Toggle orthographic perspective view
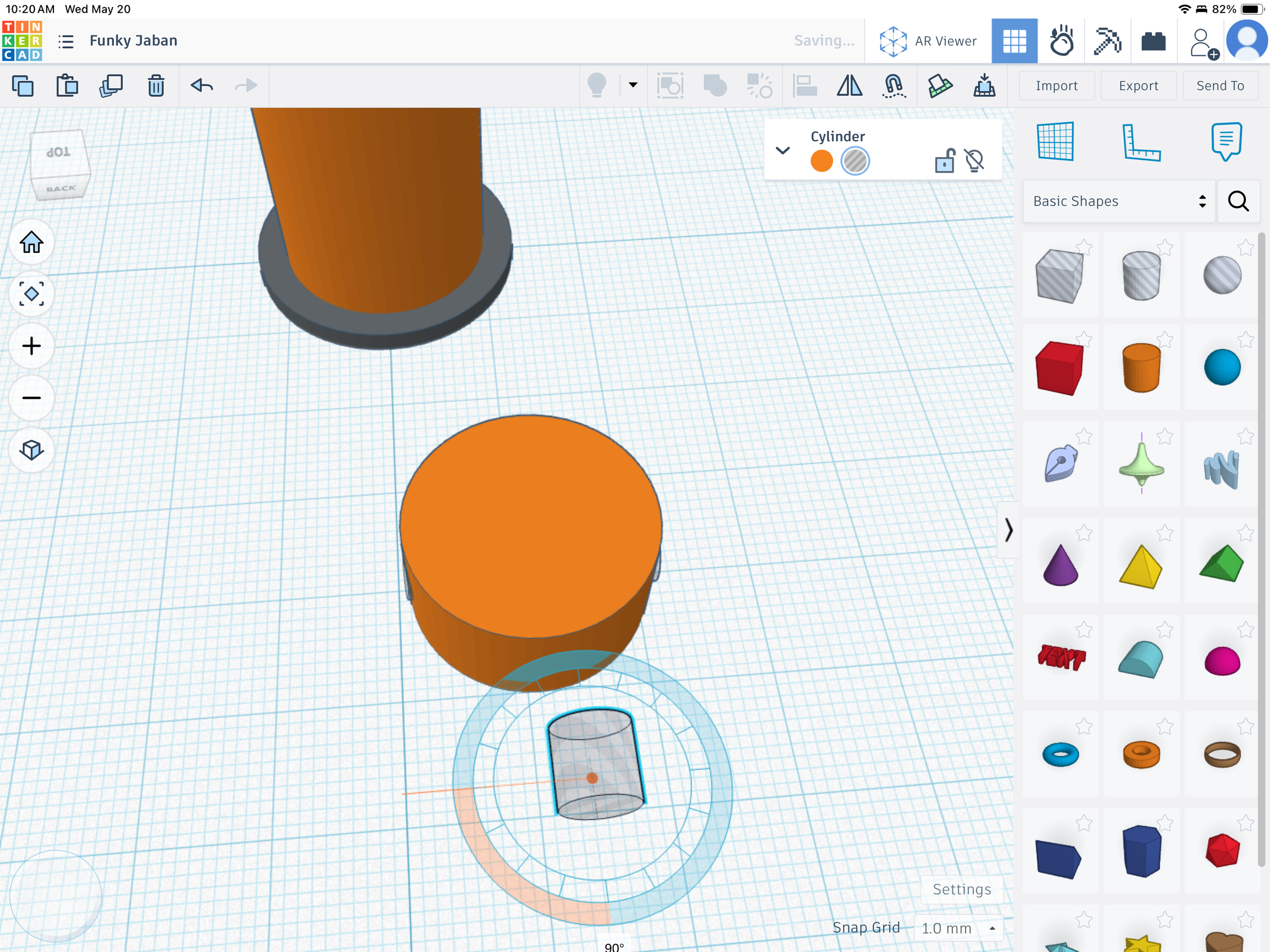The width and height of the screenshot is (1270, 952). [32, 450]
